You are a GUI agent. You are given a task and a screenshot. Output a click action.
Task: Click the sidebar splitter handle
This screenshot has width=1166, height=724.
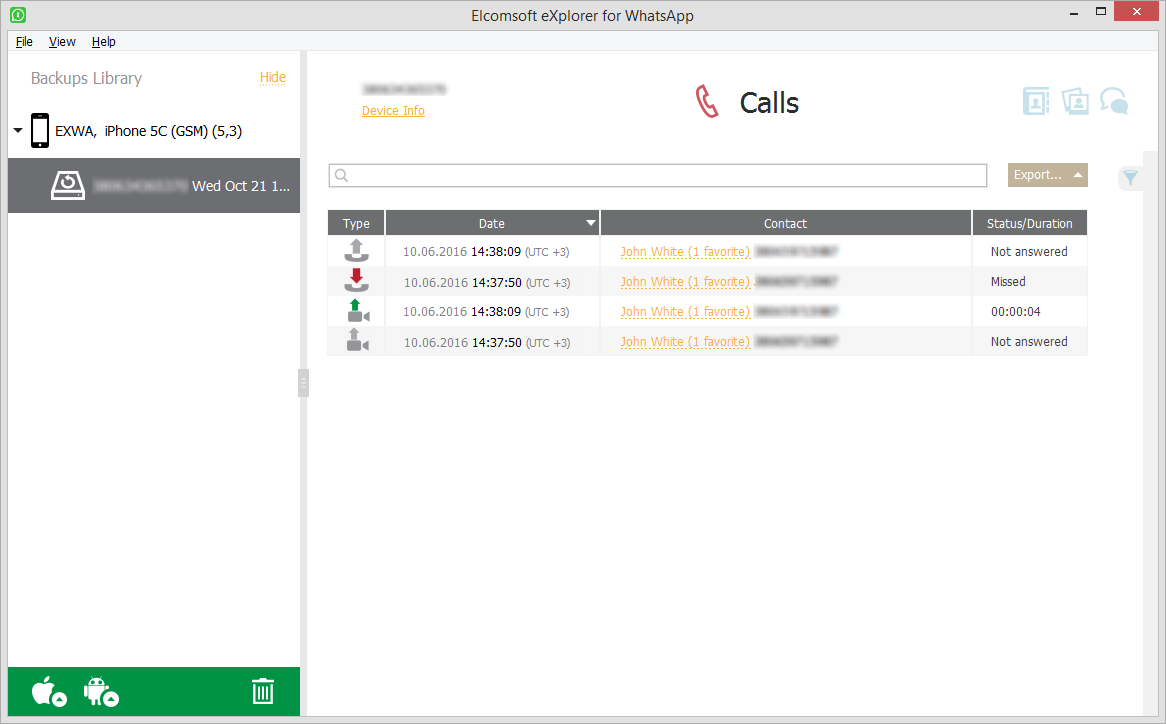(x=303, y=383)
